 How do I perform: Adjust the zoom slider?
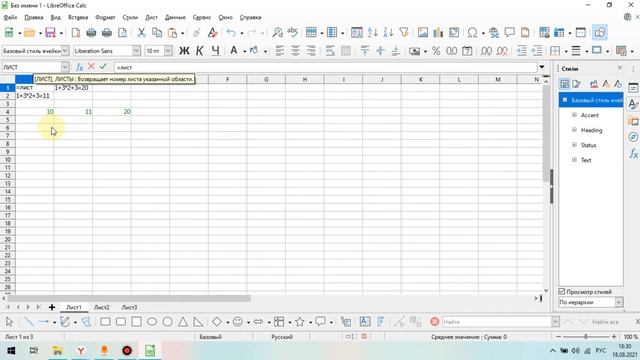[x=586, y=337]
